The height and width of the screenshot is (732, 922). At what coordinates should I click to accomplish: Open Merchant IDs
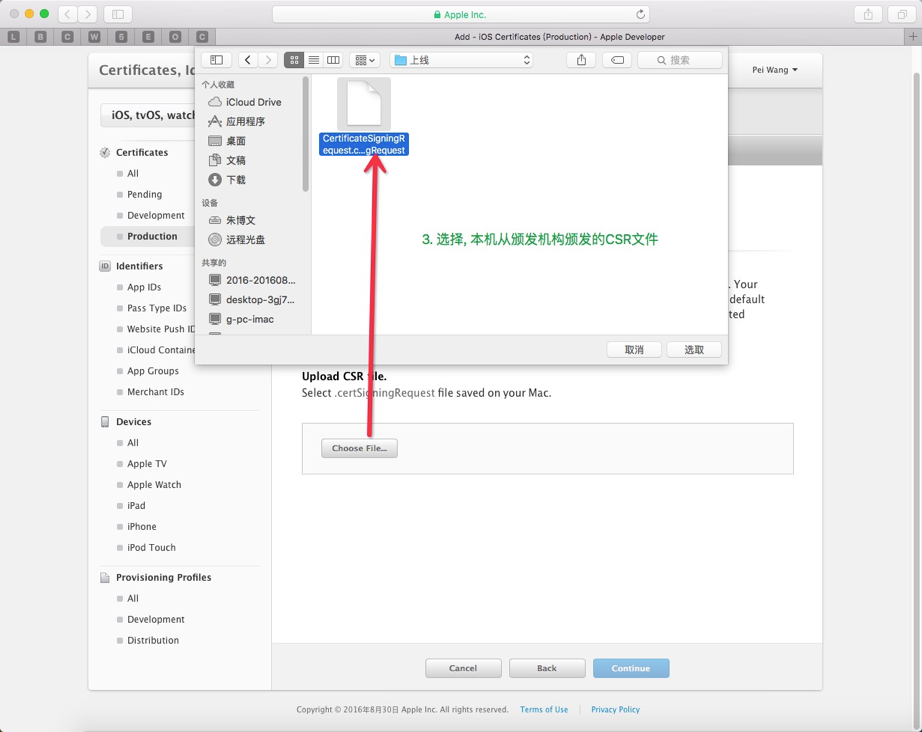156,392
